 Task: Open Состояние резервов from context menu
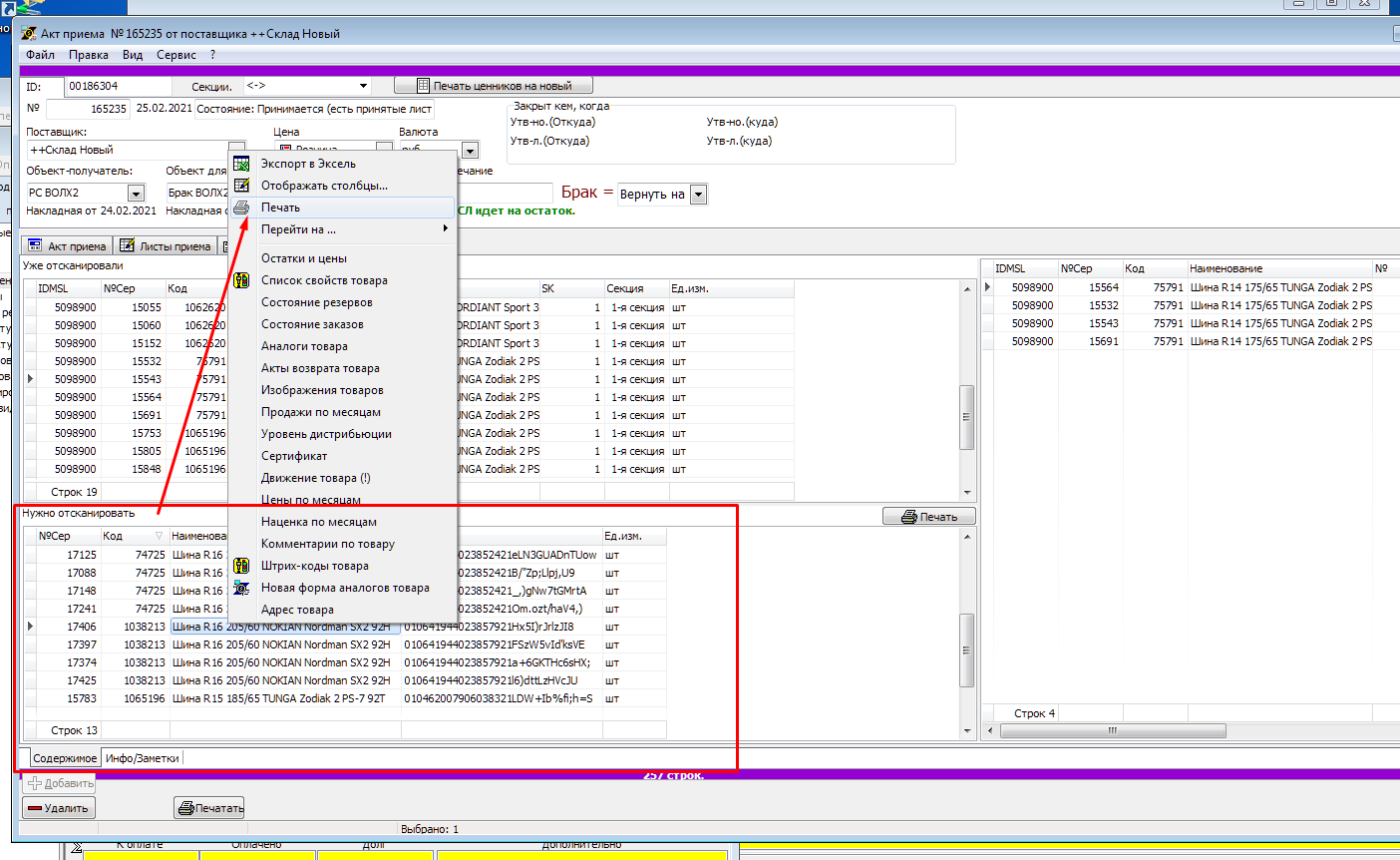click(343, 302)
